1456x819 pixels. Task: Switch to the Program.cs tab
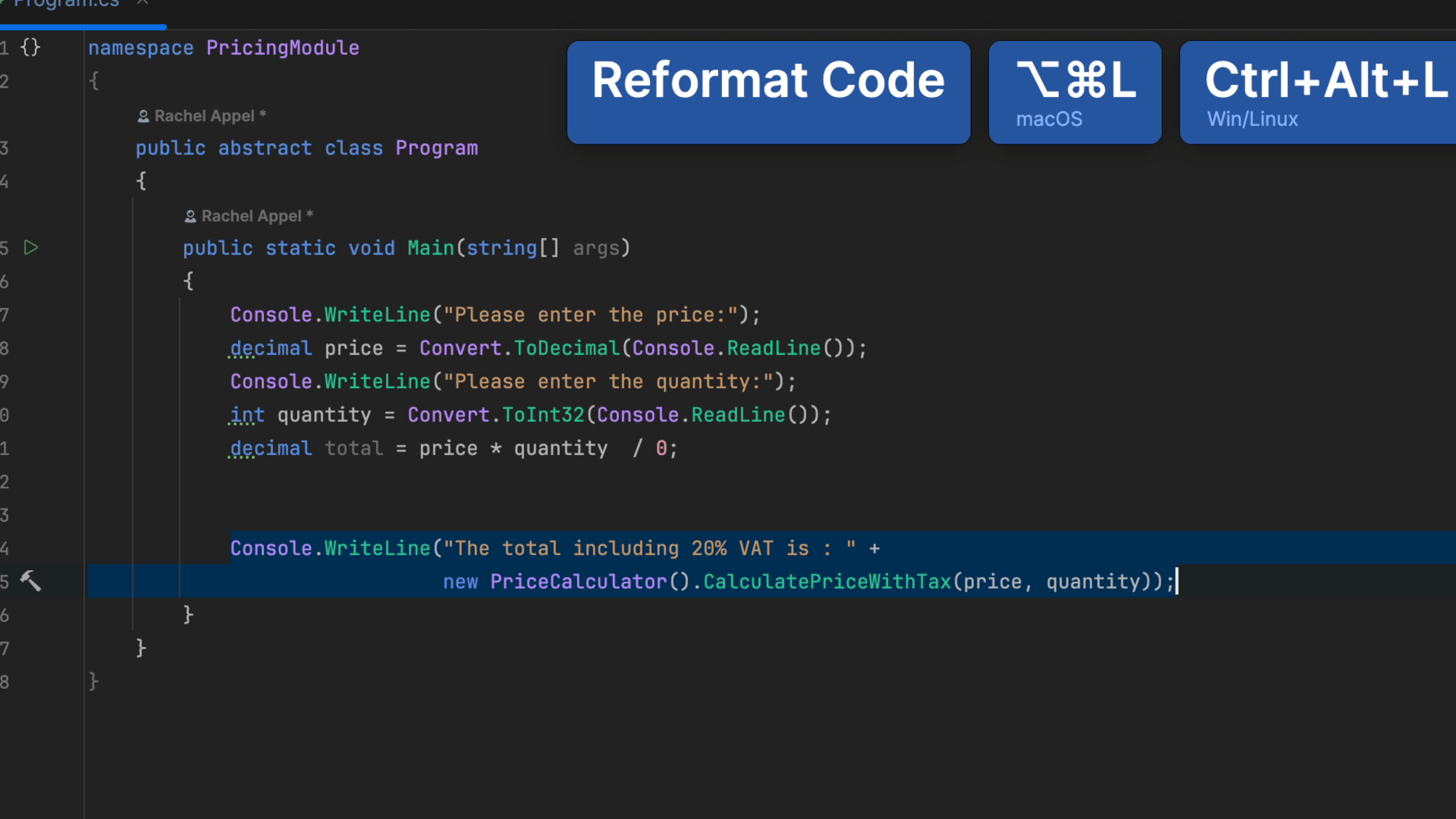coord(67,5)
